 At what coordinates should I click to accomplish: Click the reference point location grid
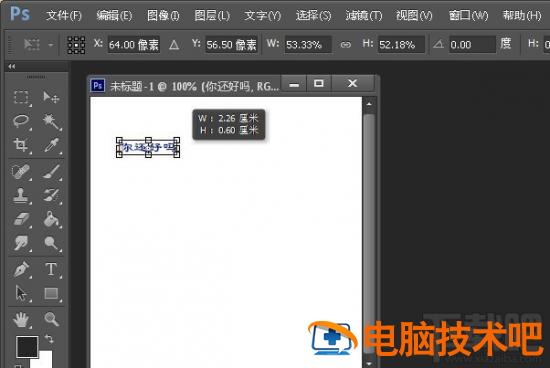(76, 45)
